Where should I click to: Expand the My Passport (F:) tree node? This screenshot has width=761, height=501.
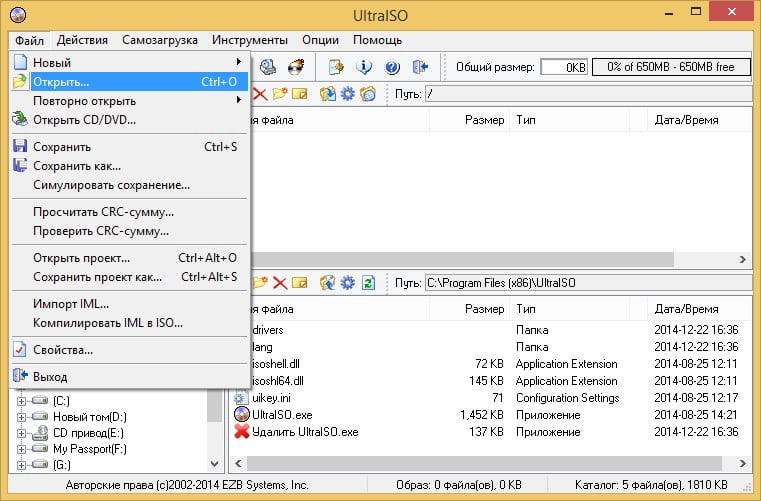[x=22, y=449]
